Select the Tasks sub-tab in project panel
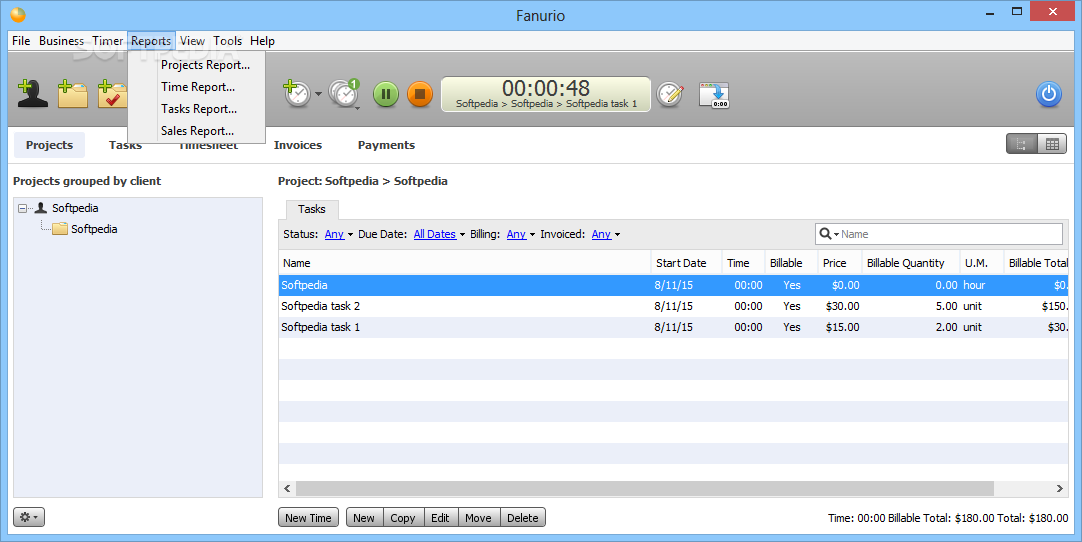The height and width of the screenshot is (542, 1082). pos(312,209)
